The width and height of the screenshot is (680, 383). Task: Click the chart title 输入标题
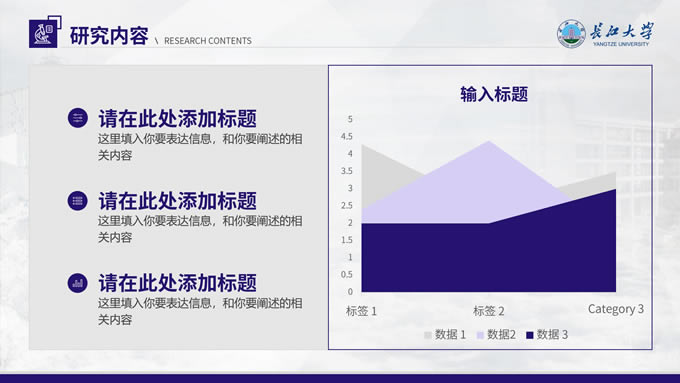(x=494, y=94)
